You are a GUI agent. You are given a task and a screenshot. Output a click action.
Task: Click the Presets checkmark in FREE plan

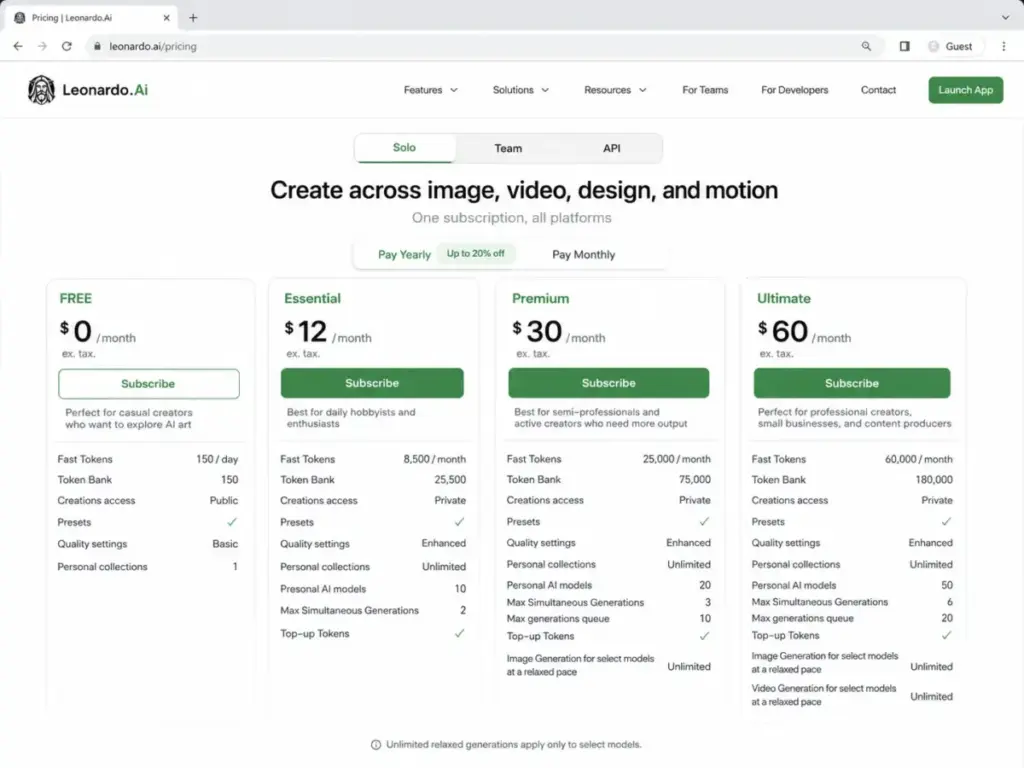232,522
